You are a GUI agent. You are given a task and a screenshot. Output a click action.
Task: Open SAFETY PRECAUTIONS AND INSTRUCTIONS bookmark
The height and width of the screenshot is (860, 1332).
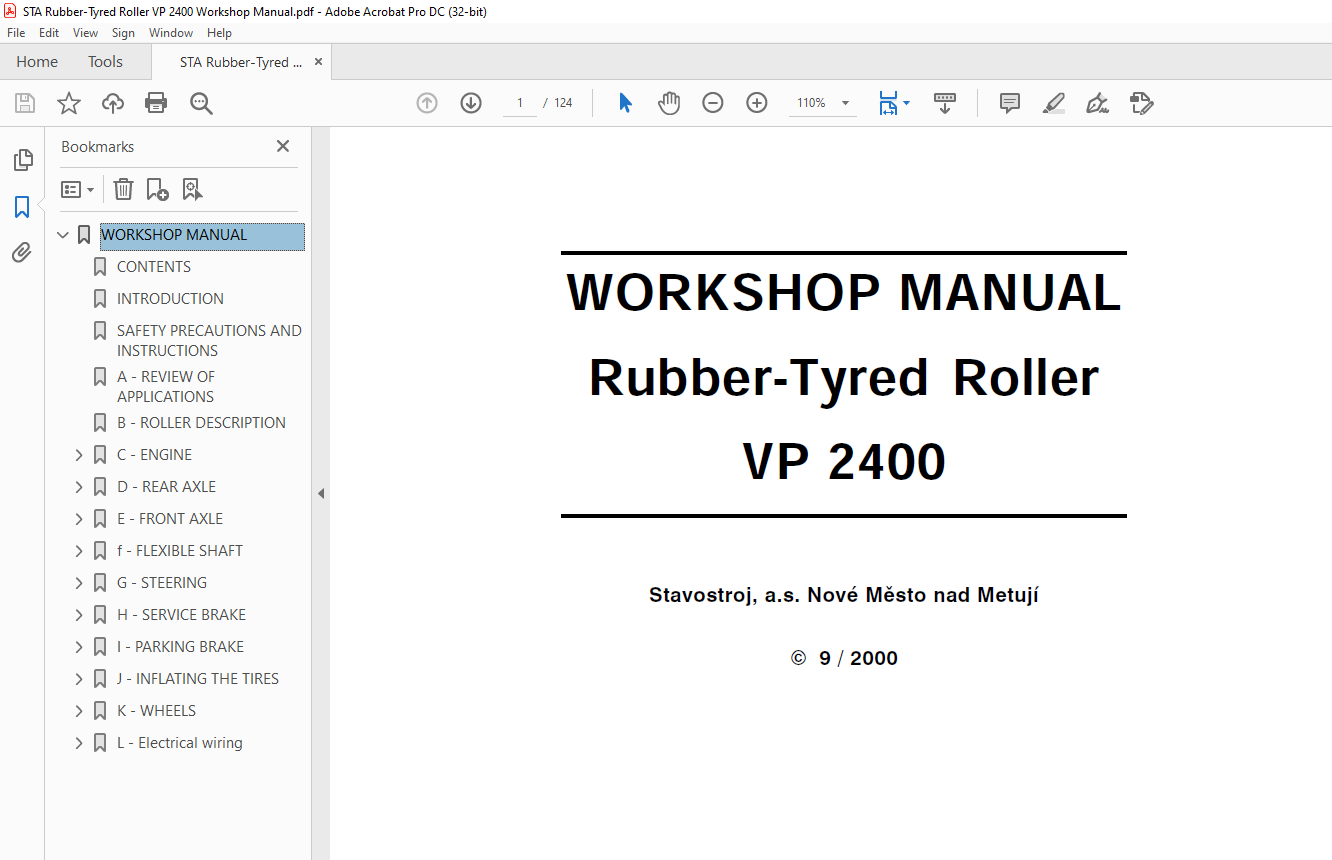(x=209, y=341)
